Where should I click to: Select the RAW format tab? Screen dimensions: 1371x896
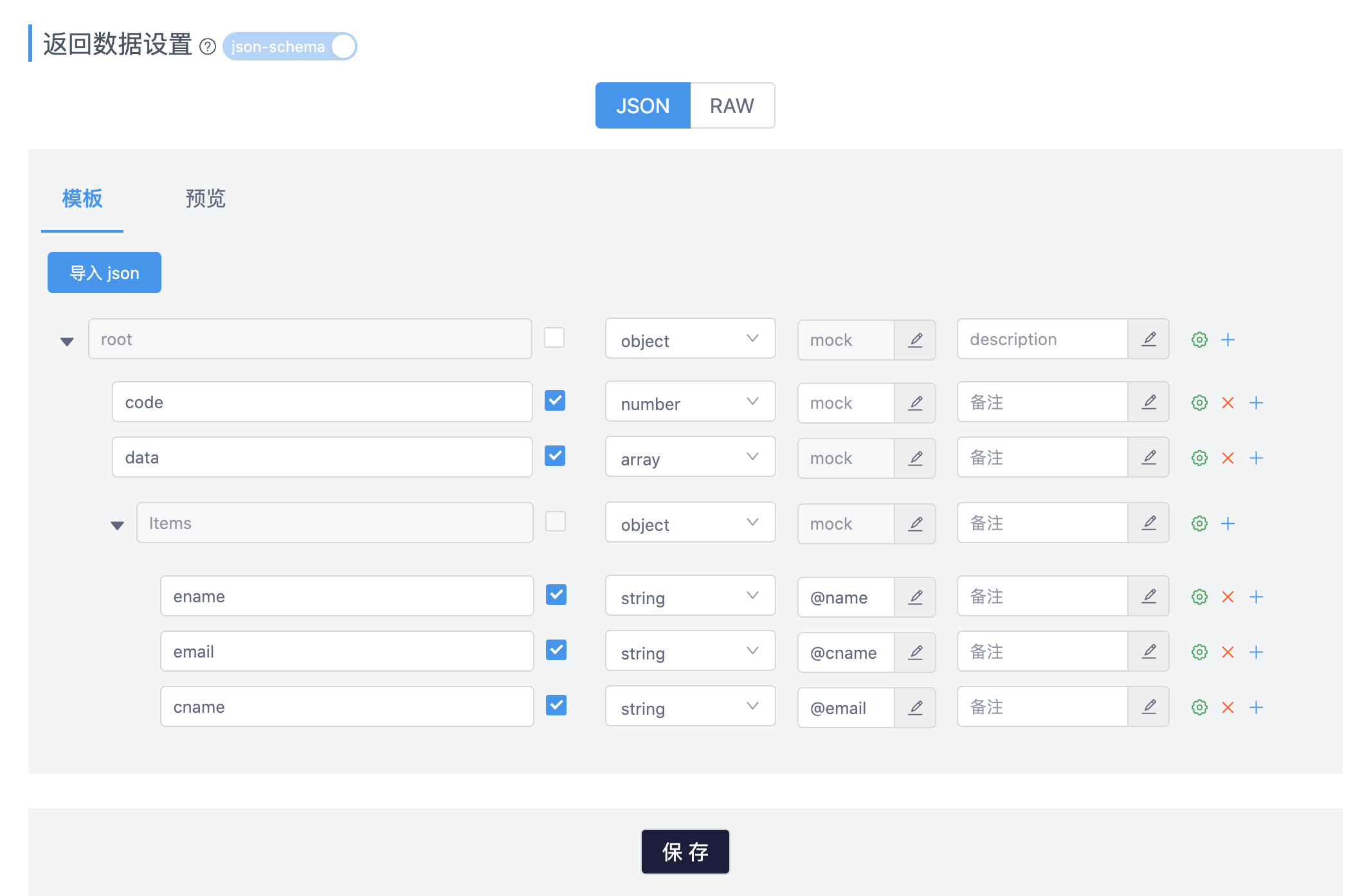tap(732, 105)
